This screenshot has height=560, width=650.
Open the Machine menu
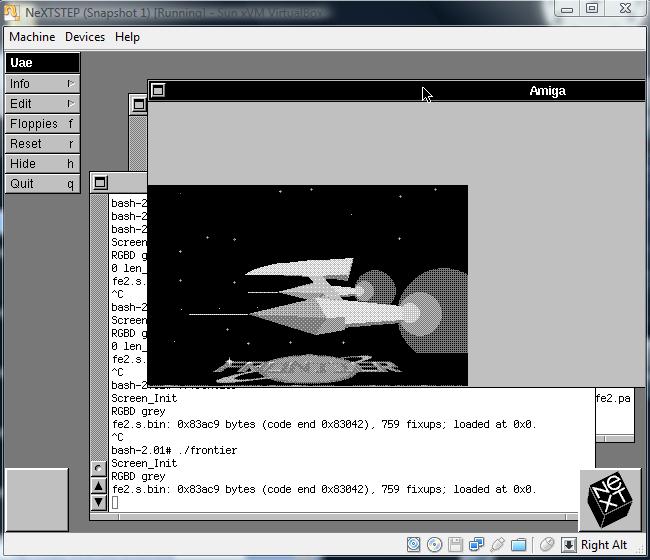[32, 37]
